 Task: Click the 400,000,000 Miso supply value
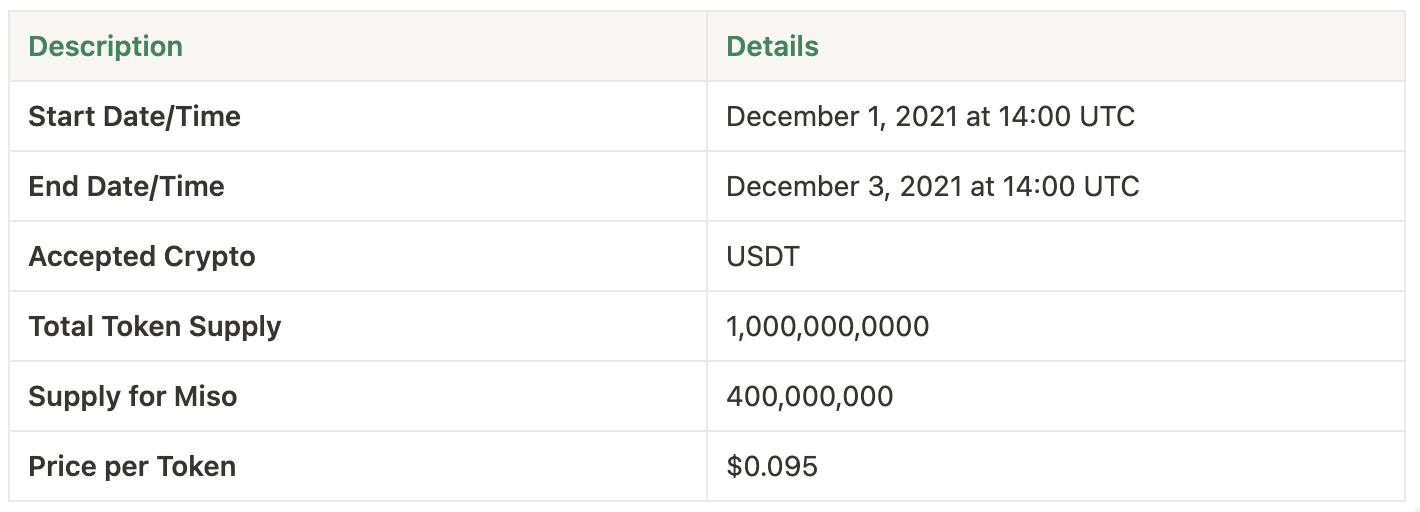(809, 396)
